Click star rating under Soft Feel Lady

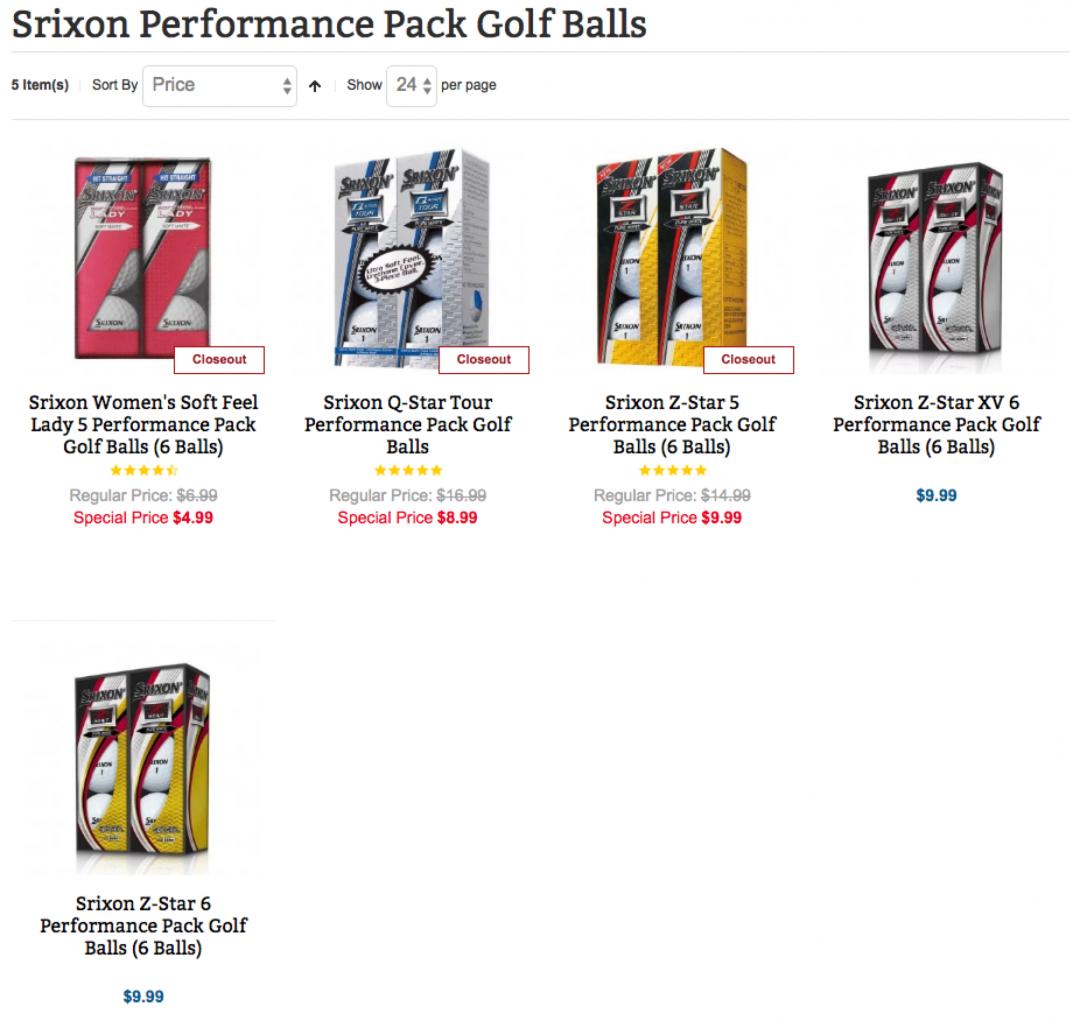click(x=143, y=470)
